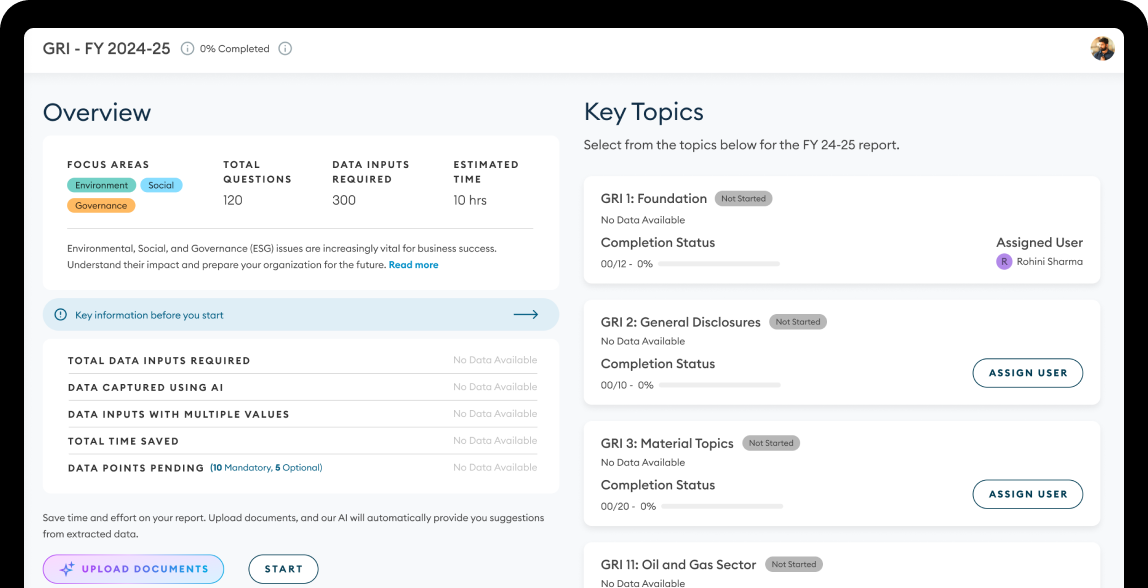The height and width of the screenshot is (588, 1148).
Task: Click Rohini Sharma's avatar icon
Action: click(1004, 262)
